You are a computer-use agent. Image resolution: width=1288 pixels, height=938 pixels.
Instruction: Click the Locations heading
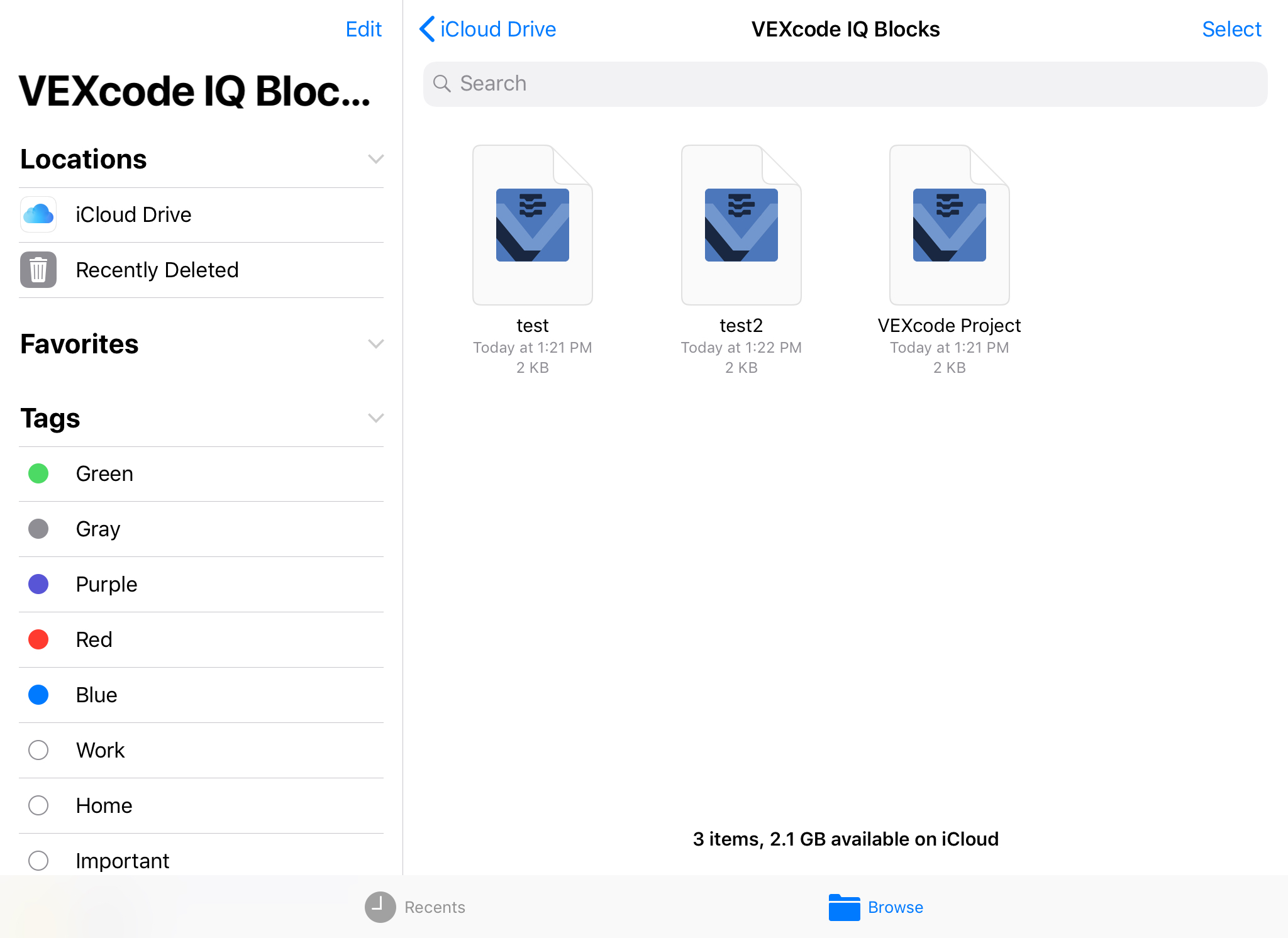pos(84,159)
